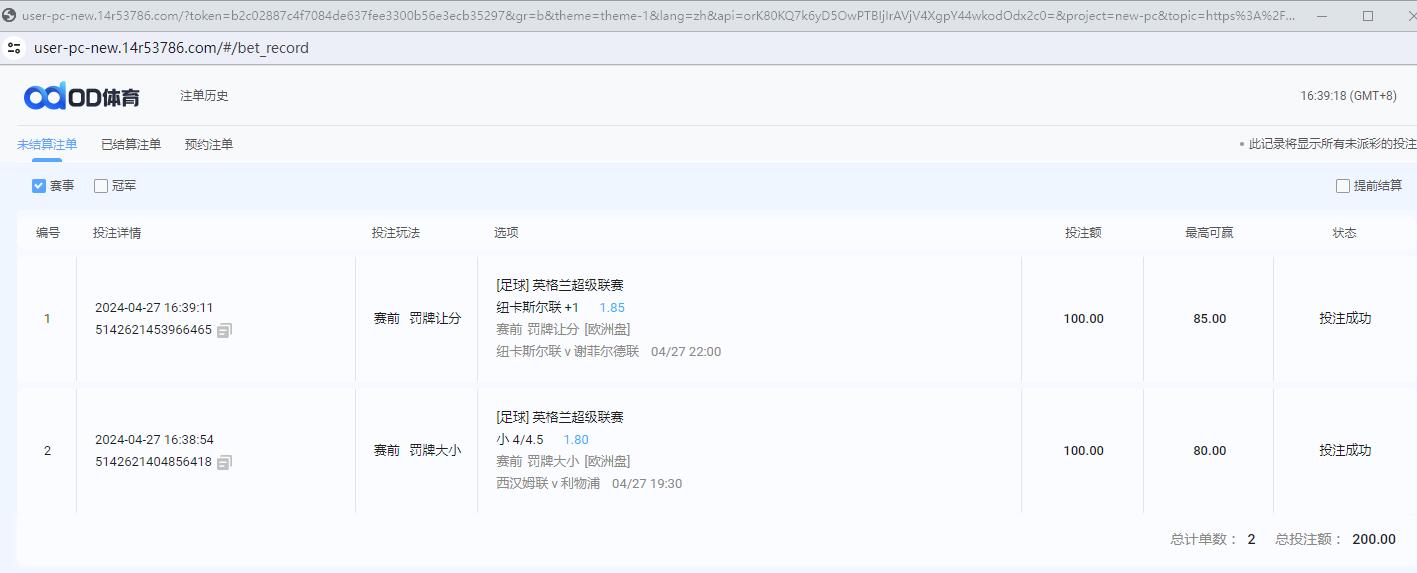The height and width of the screenshot is (573, 1417).
Task: Click 投注玩法 column header
Action: pos(396,233)
